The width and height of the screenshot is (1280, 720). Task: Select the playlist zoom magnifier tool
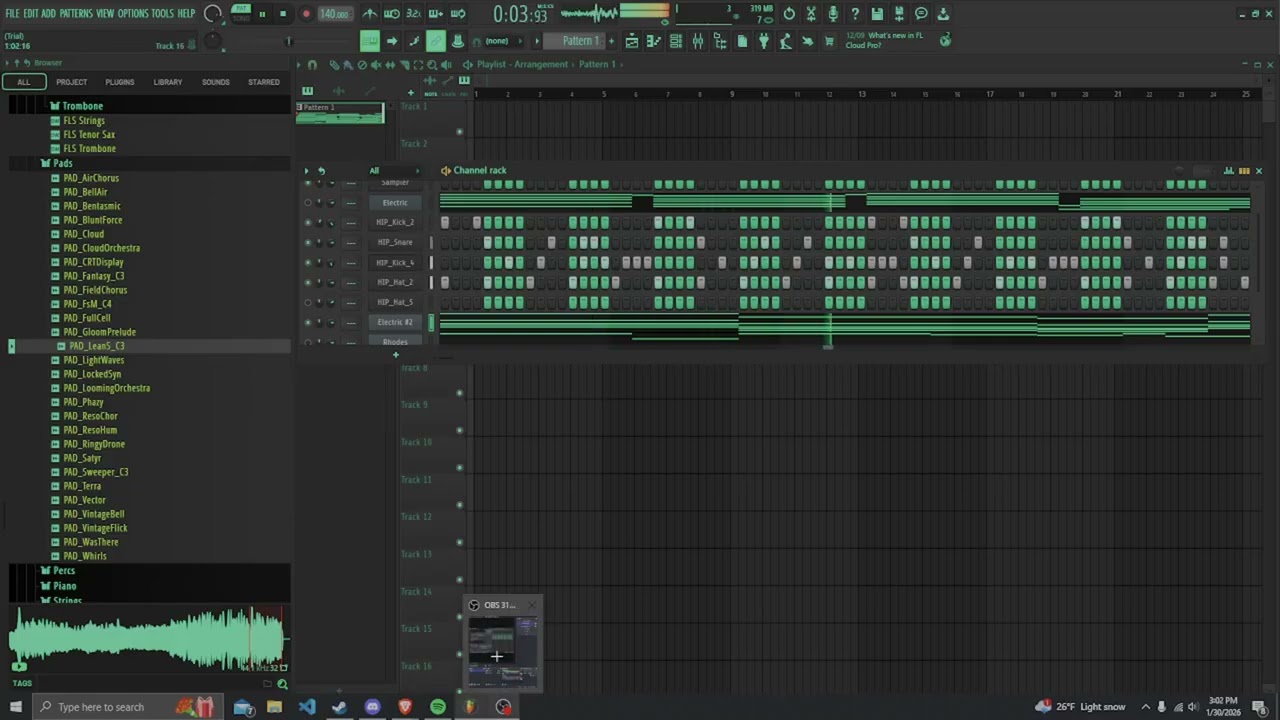click(x=432, y=65)
